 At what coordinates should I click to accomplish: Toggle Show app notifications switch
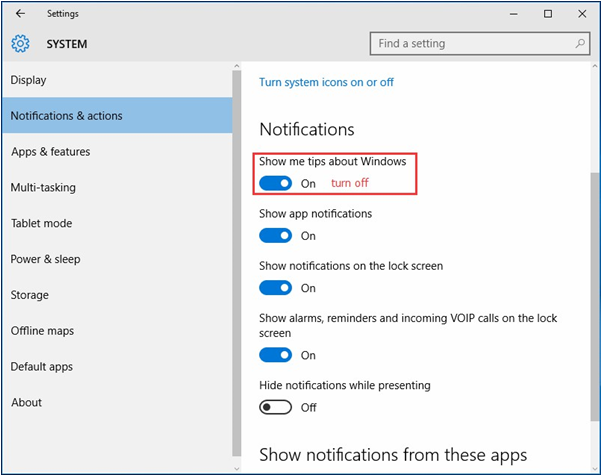(275, 235)
